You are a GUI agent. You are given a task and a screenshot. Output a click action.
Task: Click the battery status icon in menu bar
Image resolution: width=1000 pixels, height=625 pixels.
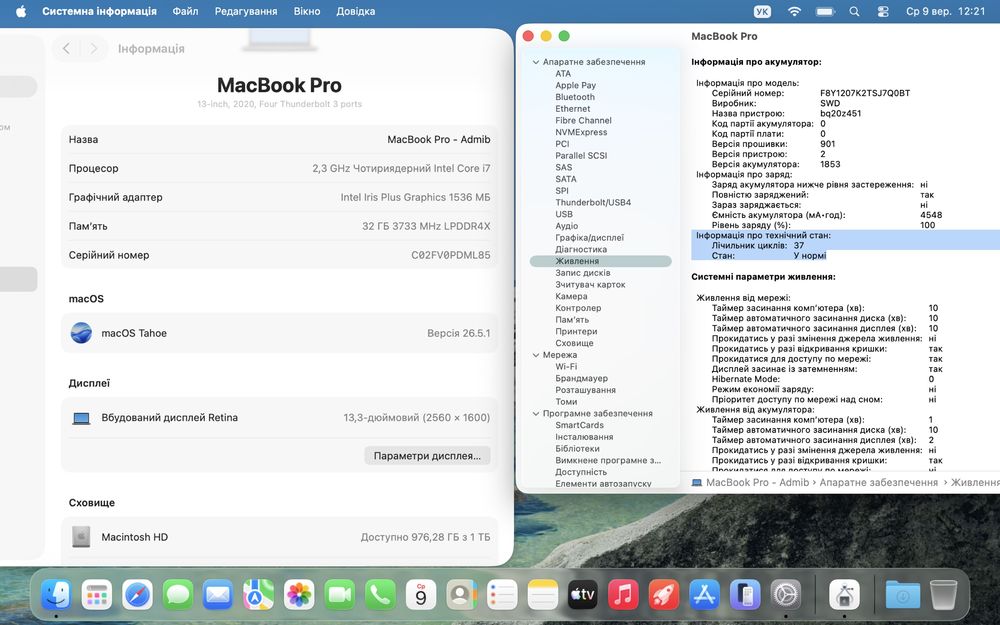[825, 11]
